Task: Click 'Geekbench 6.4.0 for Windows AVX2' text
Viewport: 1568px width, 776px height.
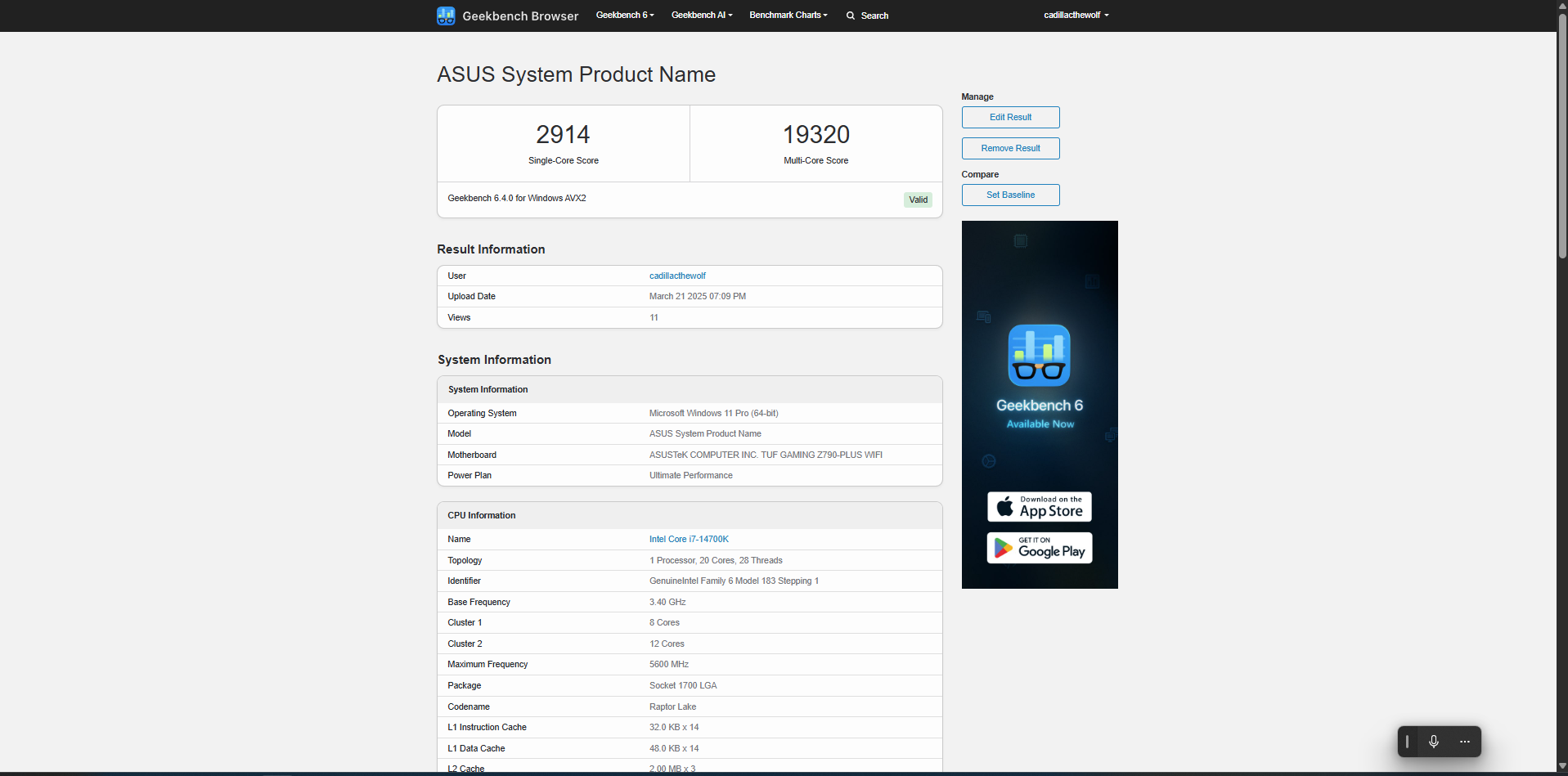Action: [517, 198]
